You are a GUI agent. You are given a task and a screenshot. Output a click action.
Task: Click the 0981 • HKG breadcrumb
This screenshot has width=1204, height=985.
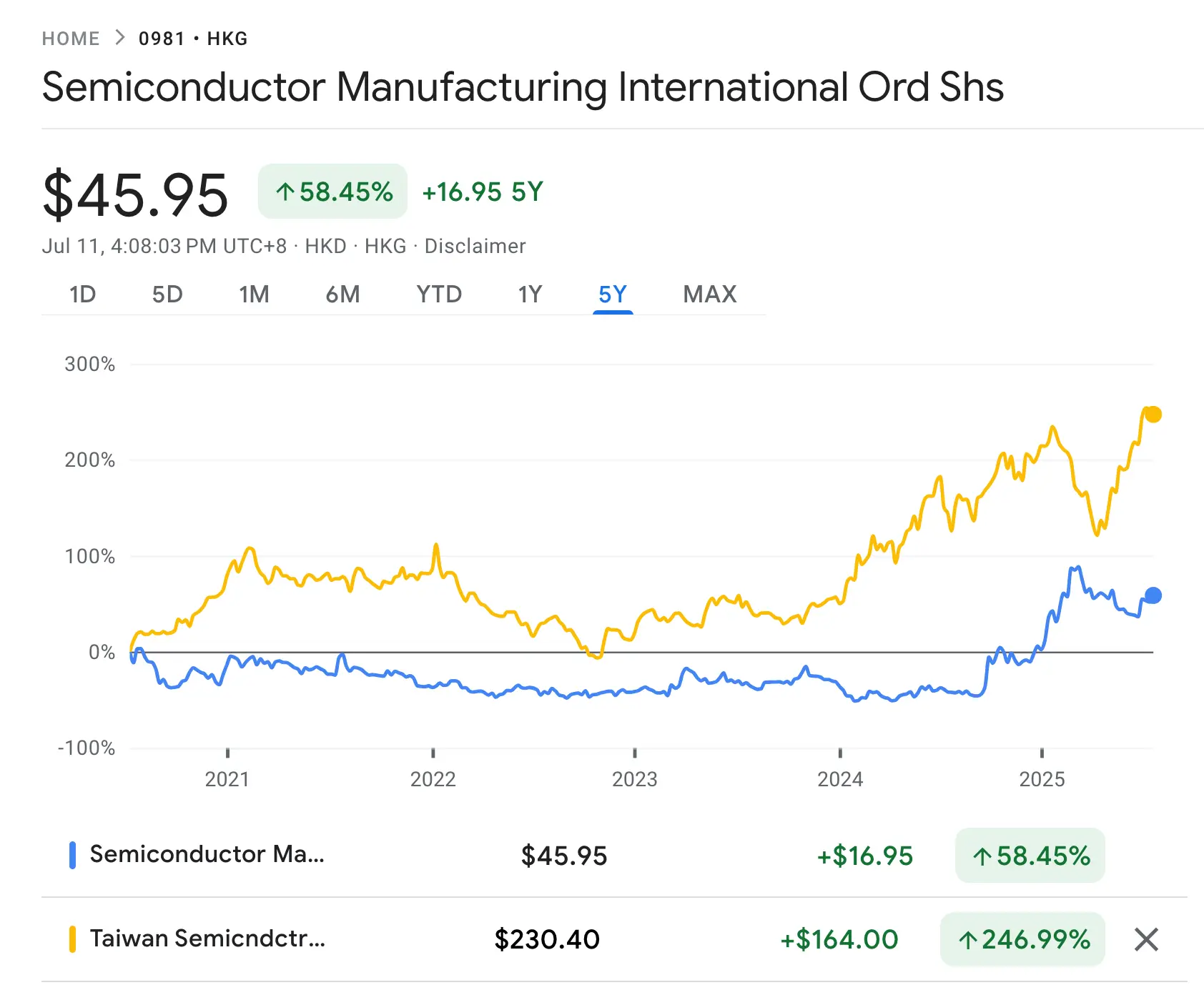[193, 39]
